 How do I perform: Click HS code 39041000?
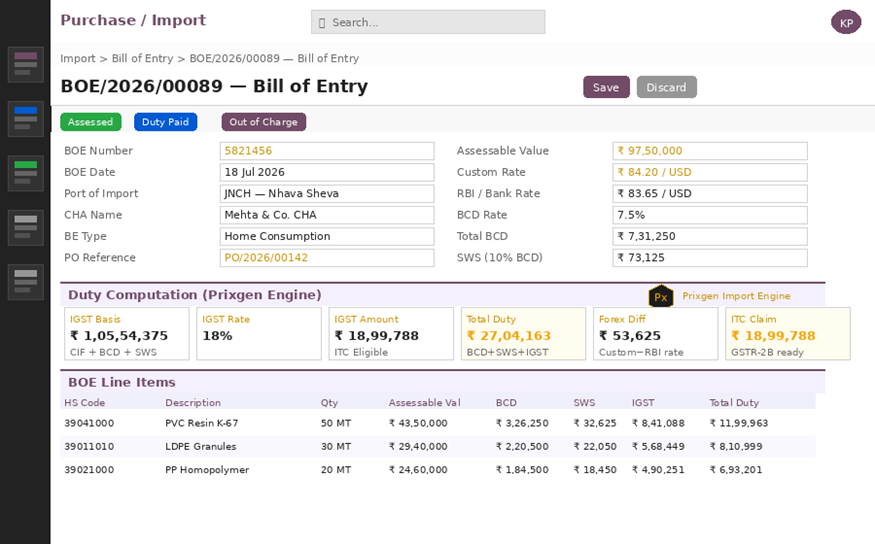pos(89,423)
